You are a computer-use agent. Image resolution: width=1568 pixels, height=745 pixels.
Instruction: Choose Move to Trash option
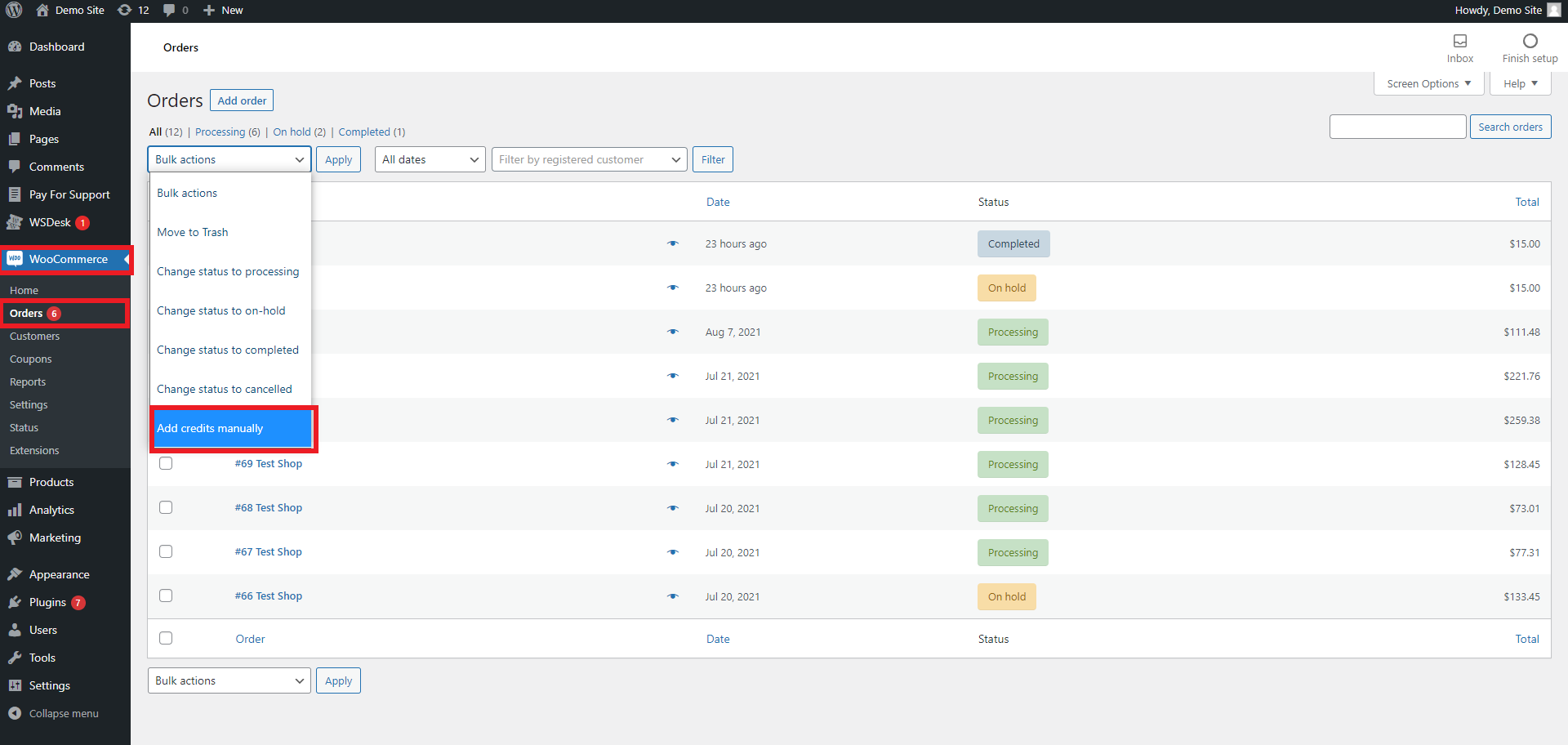pos(231,232)
